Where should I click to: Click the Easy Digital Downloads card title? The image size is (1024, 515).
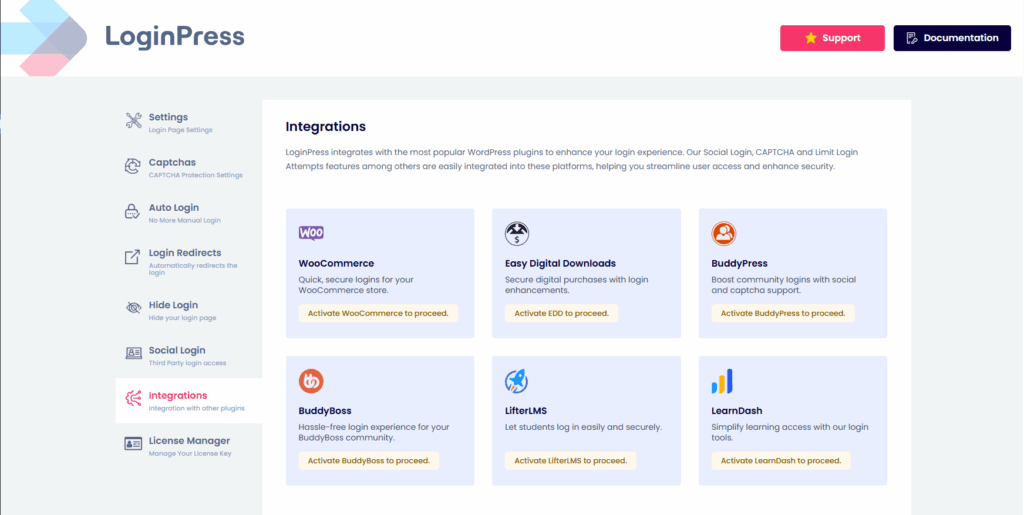coord(560,264)
